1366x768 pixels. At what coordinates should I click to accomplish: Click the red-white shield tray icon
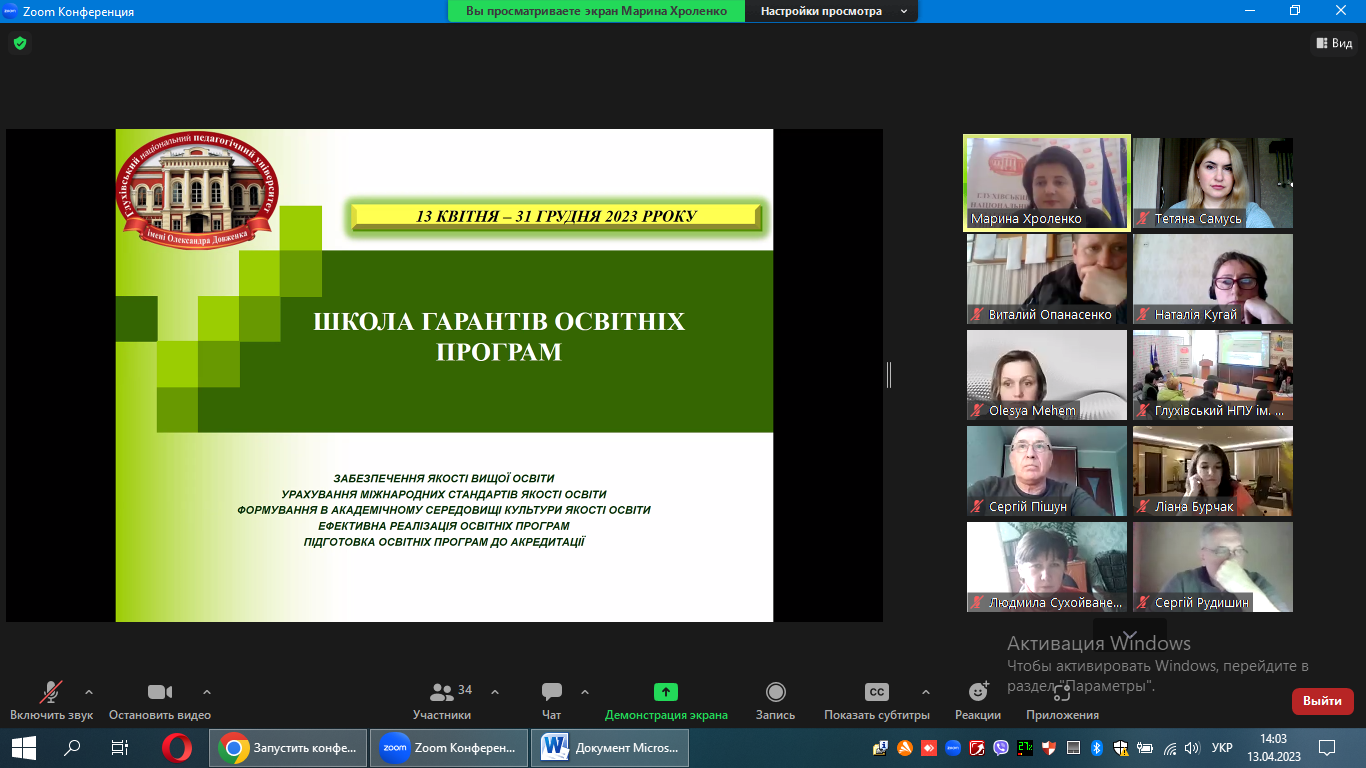1049,747
